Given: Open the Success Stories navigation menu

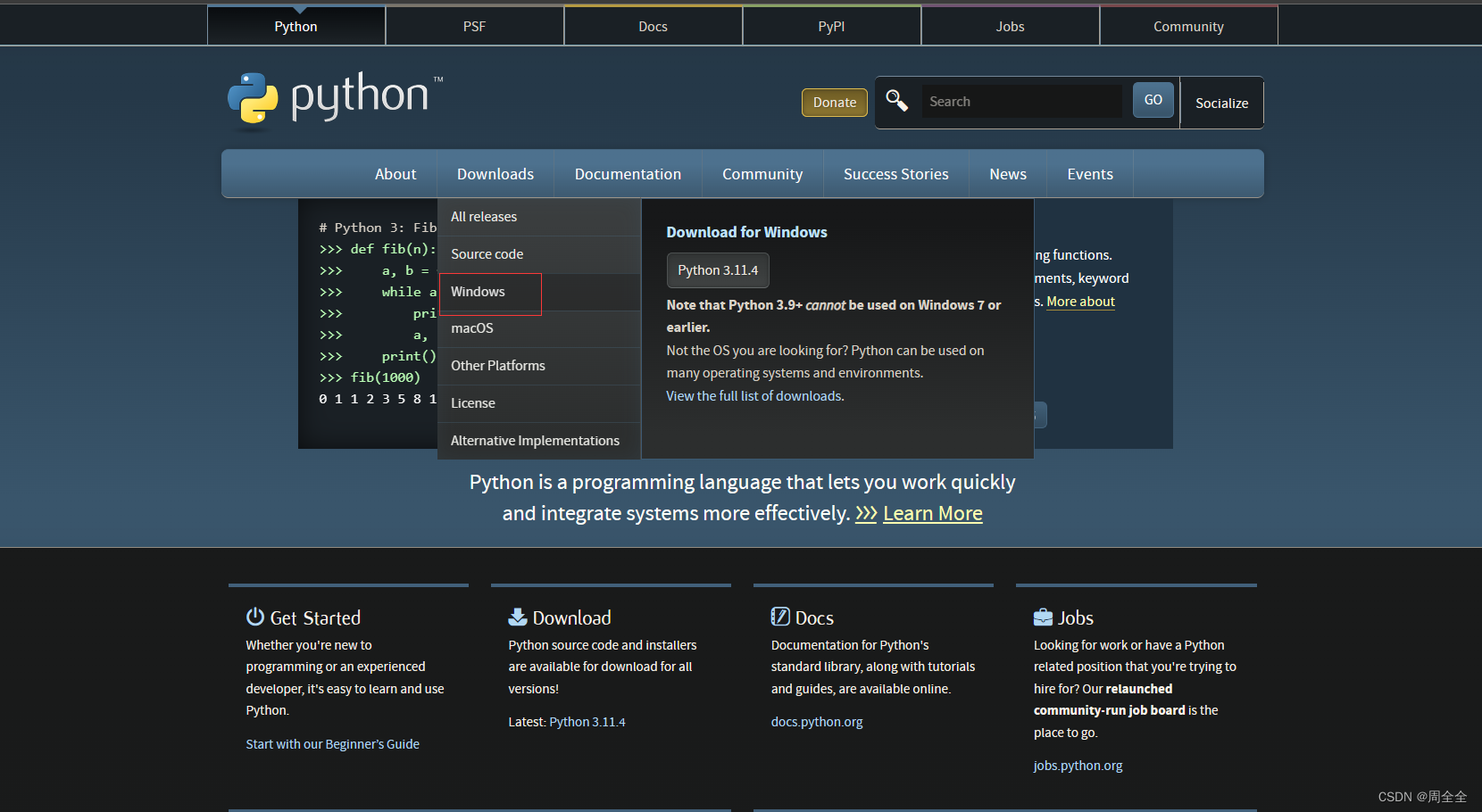Looking at the screenshot, I should [x=896, y=174].
